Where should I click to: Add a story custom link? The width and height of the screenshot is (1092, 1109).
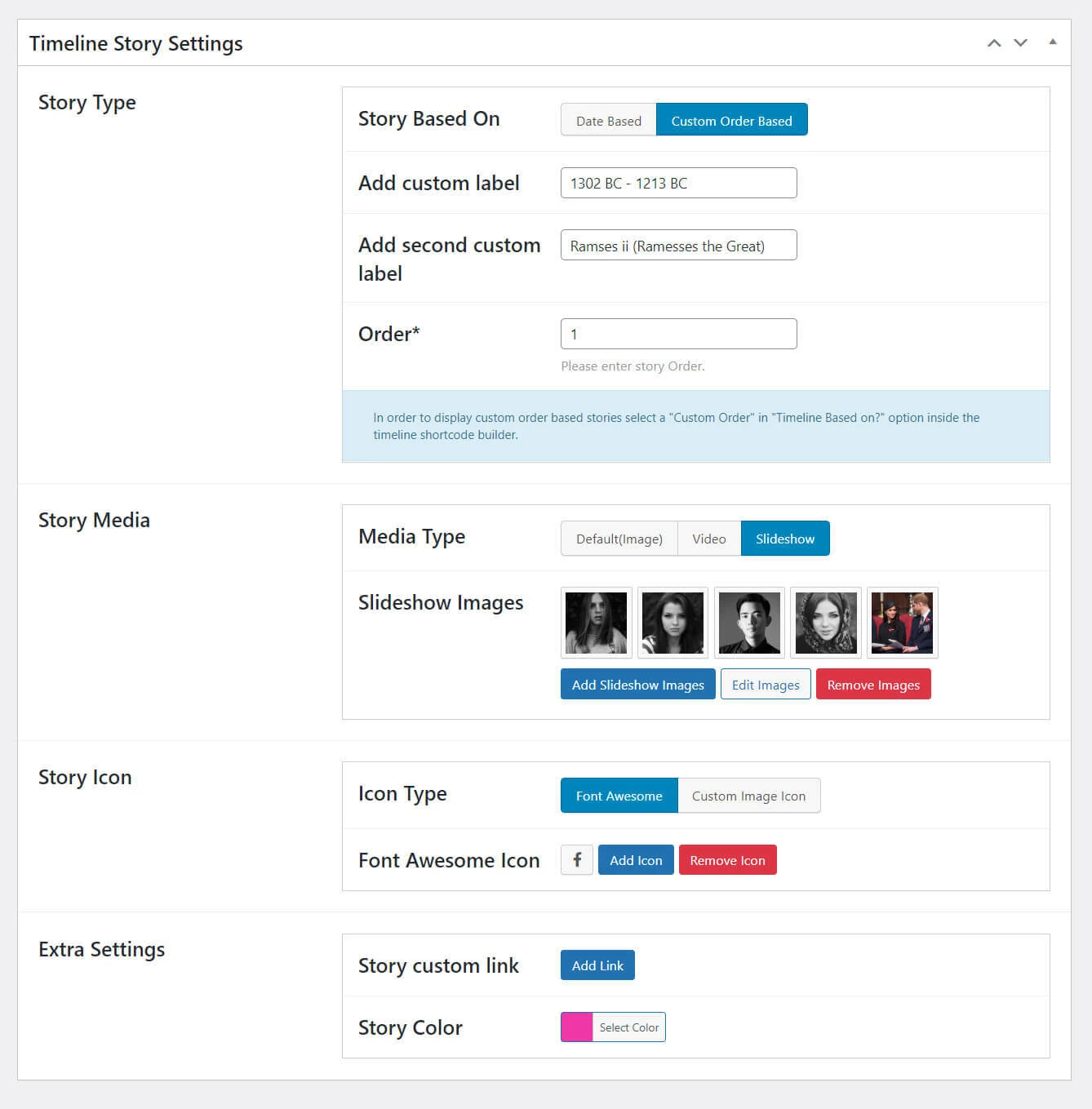(x=597, y=965)
